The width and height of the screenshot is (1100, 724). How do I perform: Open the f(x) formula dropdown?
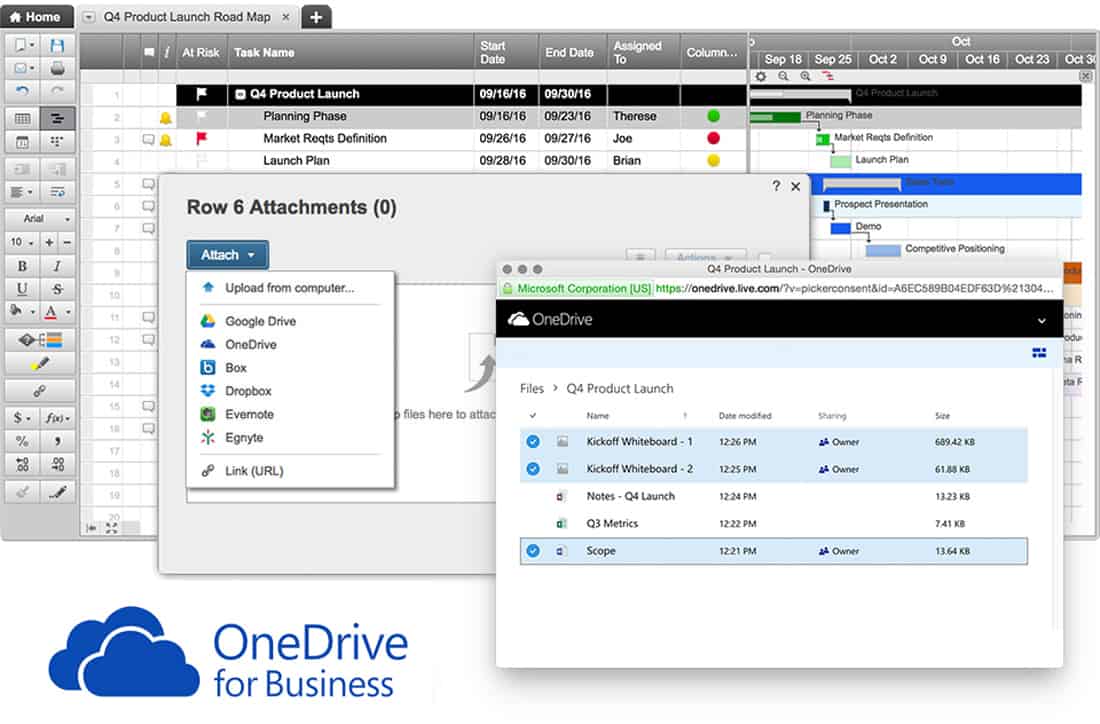57,418
